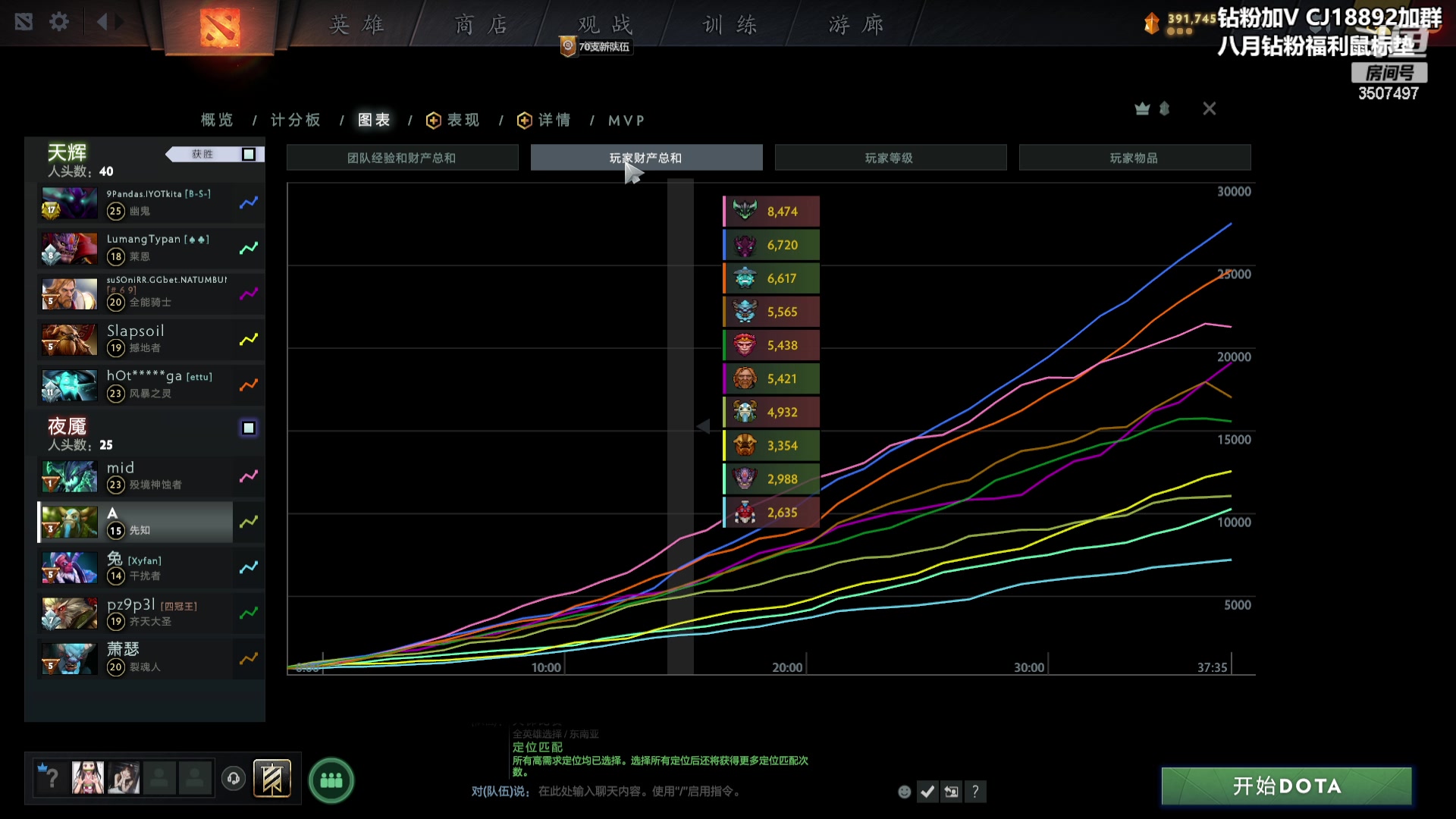This screenshot has width=1456, height=819.
Task: Toggle graph line for player 萧瑟
Action: point(249,658)
